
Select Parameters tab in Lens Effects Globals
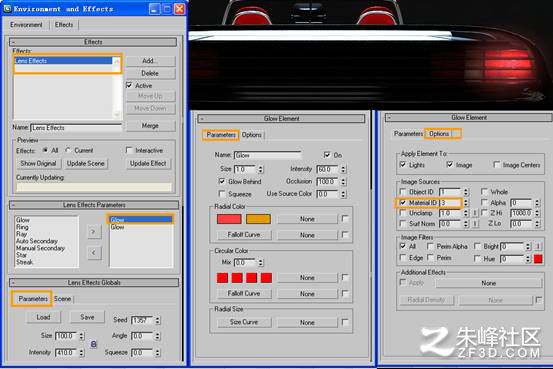(x=32, y=299)
